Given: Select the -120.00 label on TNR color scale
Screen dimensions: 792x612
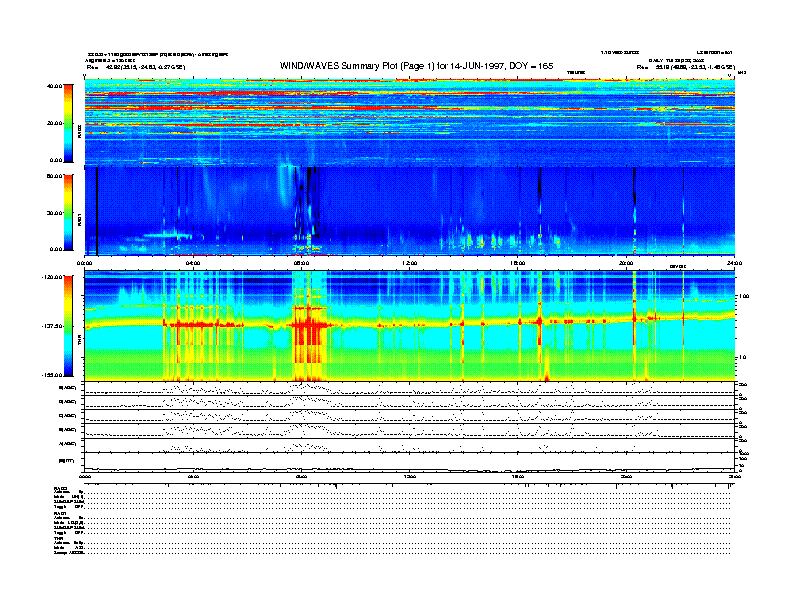Looking at the screenshot, I should (52, 277).
